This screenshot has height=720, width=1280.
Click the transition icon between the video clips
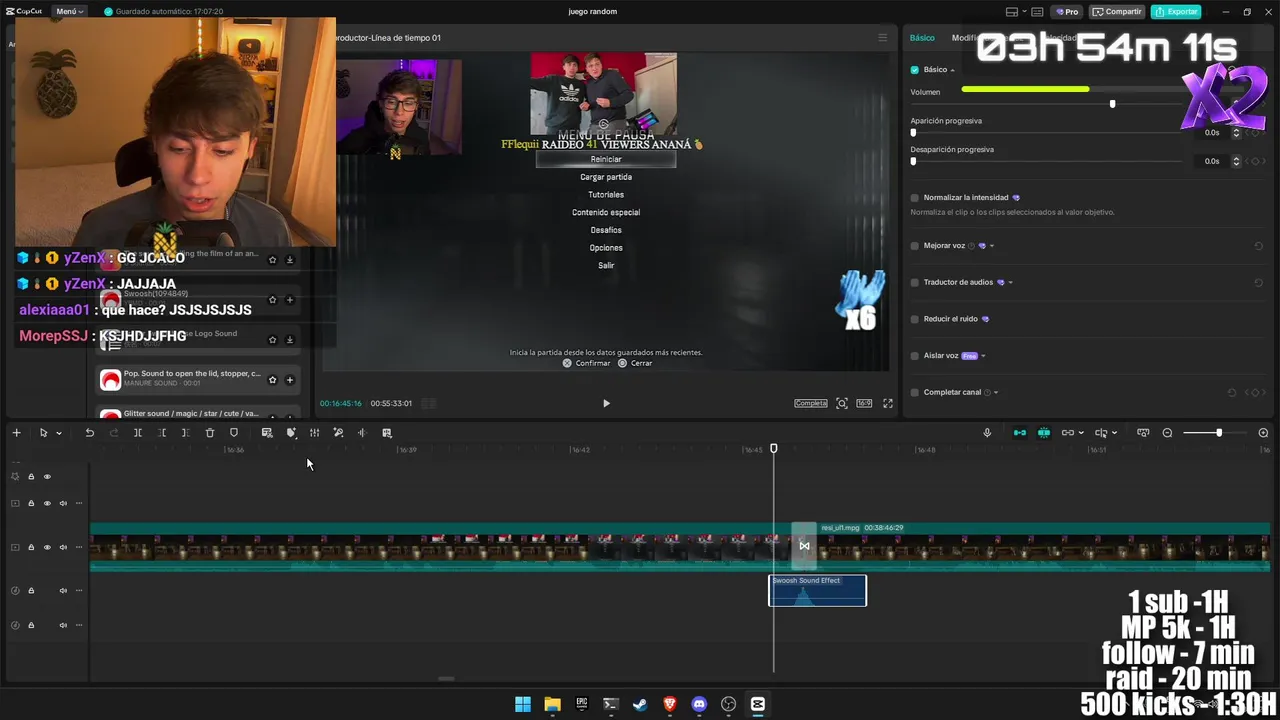(804, 546)
